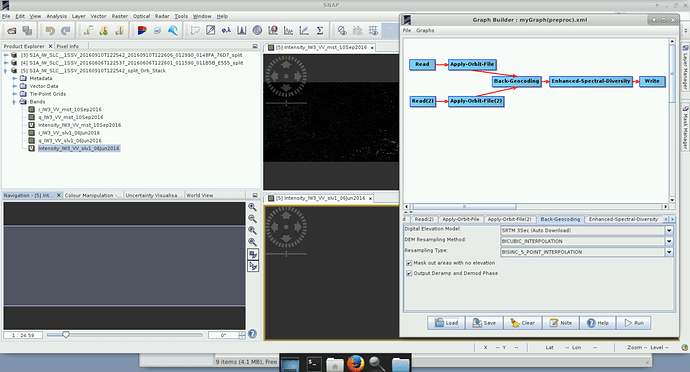Switch to the World View tab

click(199, 195)
